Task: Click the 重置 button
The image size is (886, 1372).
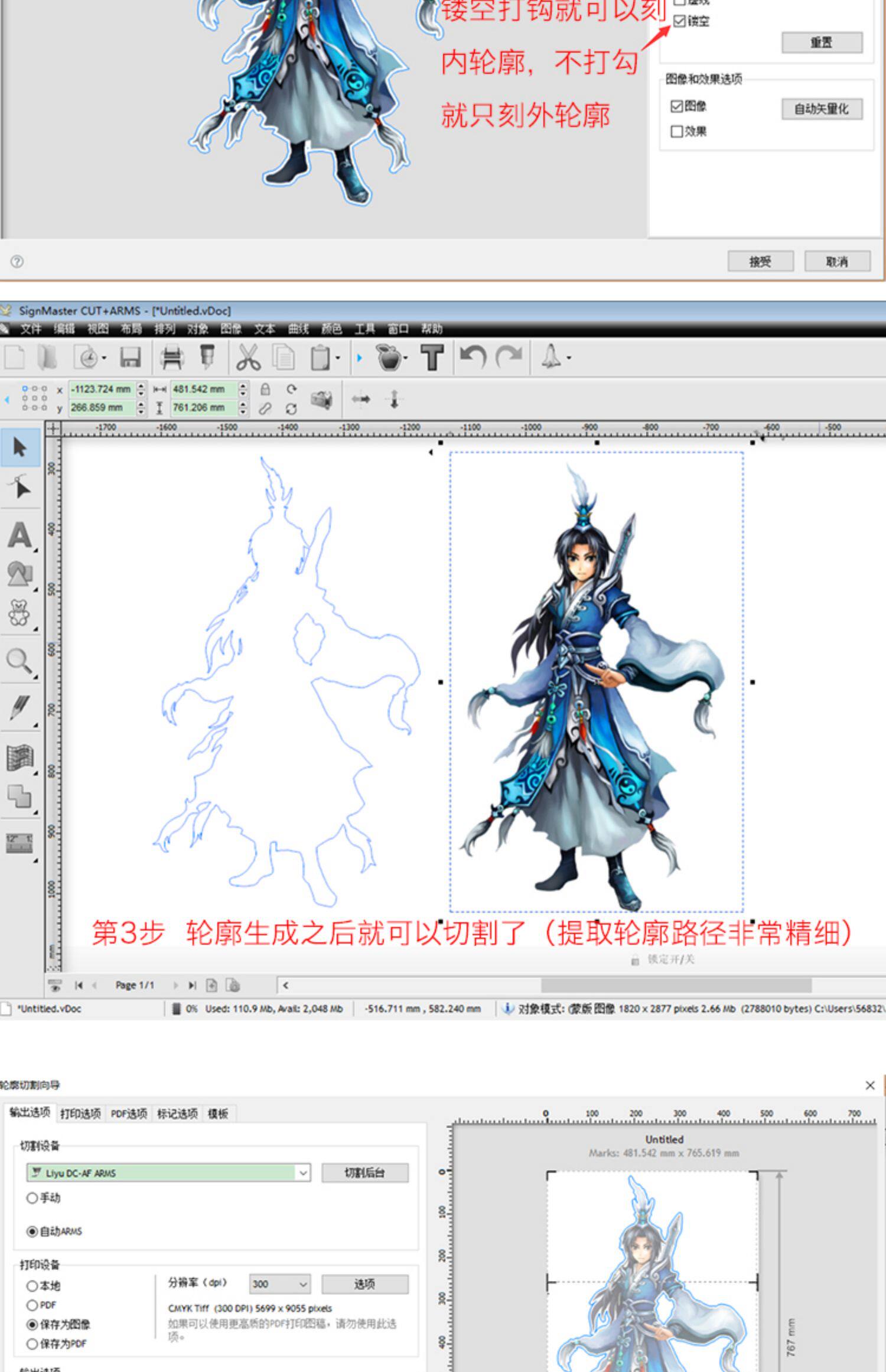Action: 822,43
